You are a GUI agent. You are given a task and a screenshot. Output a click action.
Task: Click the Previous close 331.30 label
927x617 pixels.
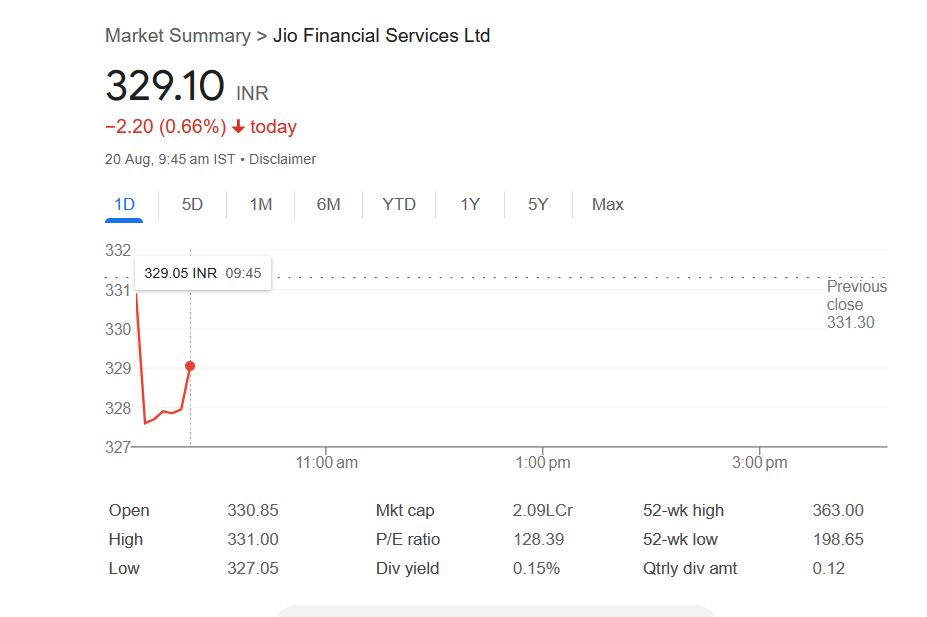[x=855, y=304]
